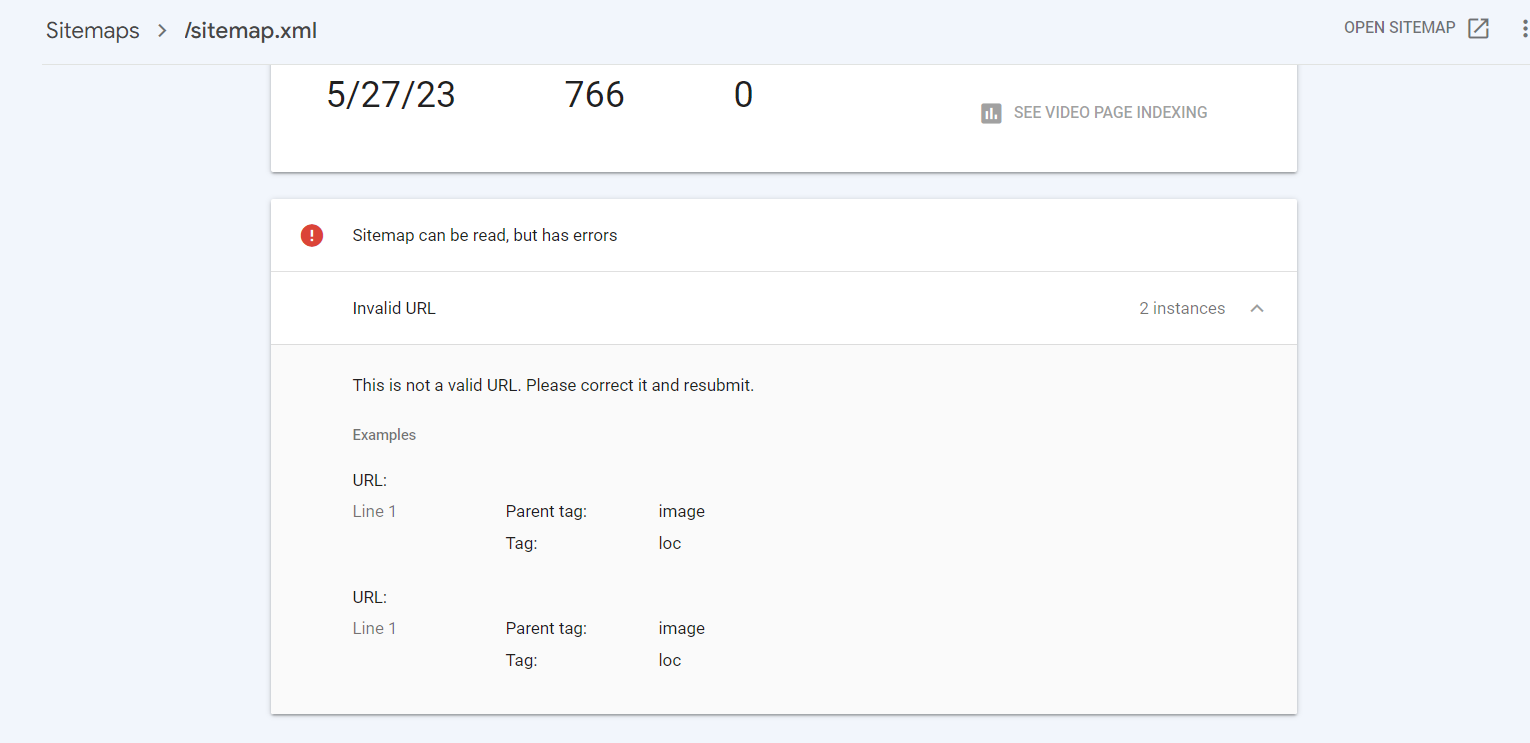The image size is (1530, 743).
Task: Click the "This is not a valid URL" message
Action: pos(553,385)
